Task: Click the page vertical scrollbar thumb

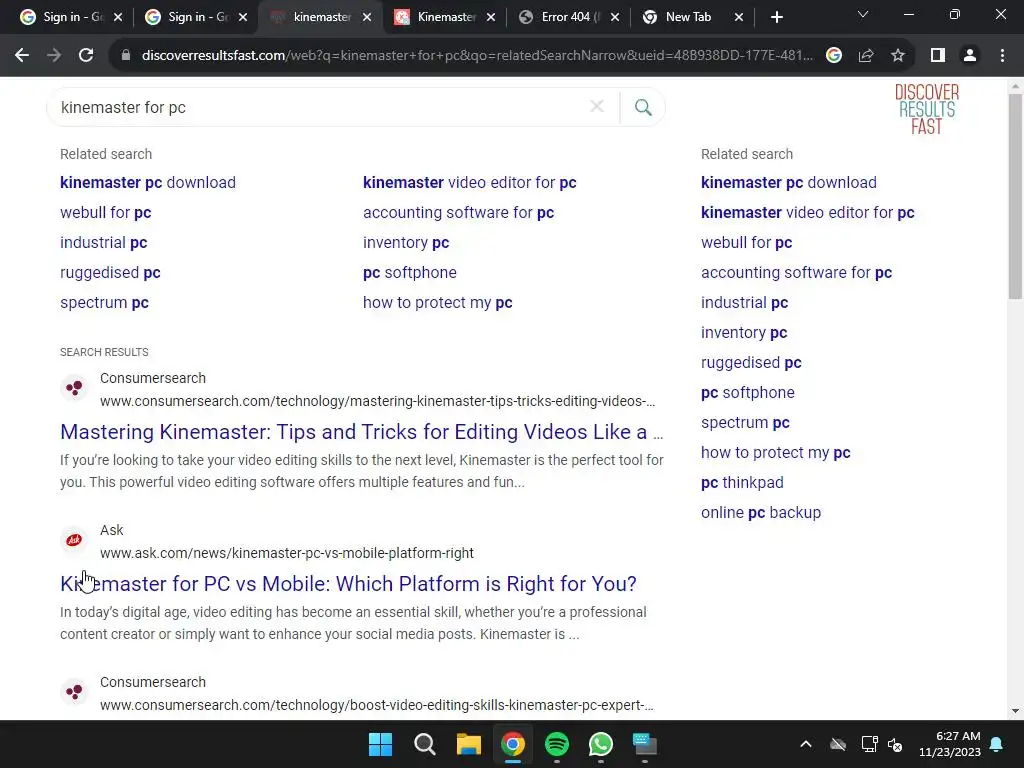Action: [1015, 196]
